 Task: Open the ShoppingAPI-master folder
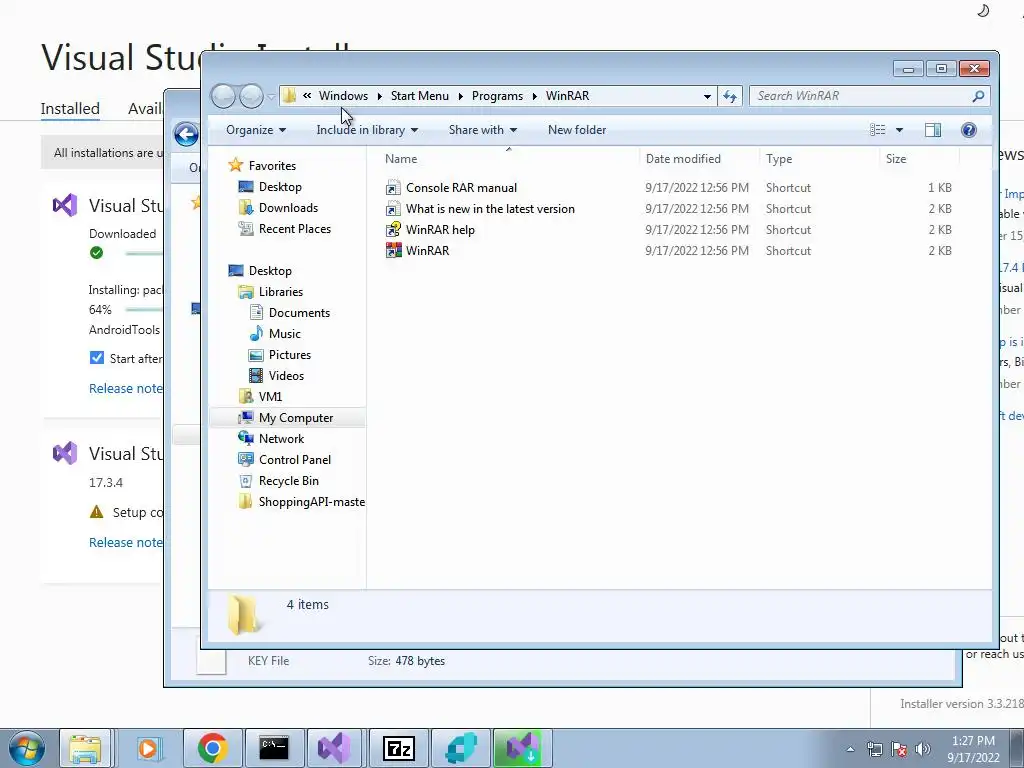(x=312, y=502)
